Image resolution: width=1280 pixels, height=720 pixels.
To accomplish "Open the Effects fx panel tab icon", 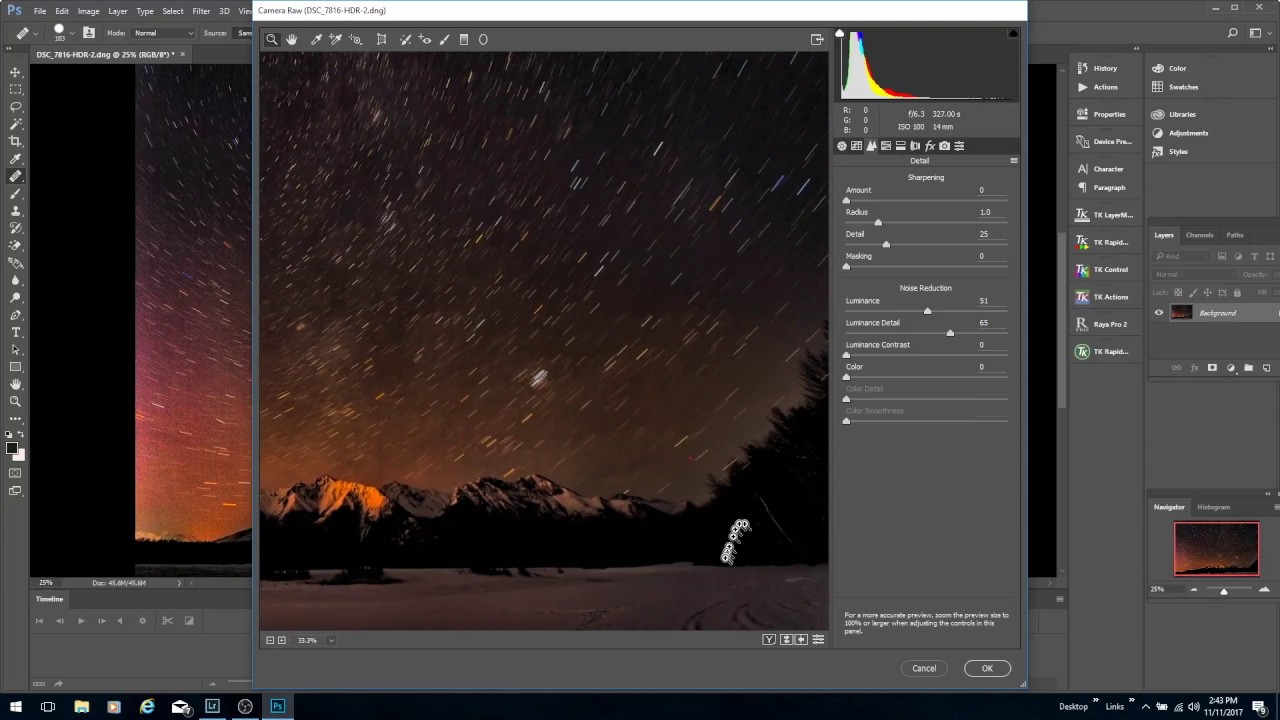I will tap(930, 146).
